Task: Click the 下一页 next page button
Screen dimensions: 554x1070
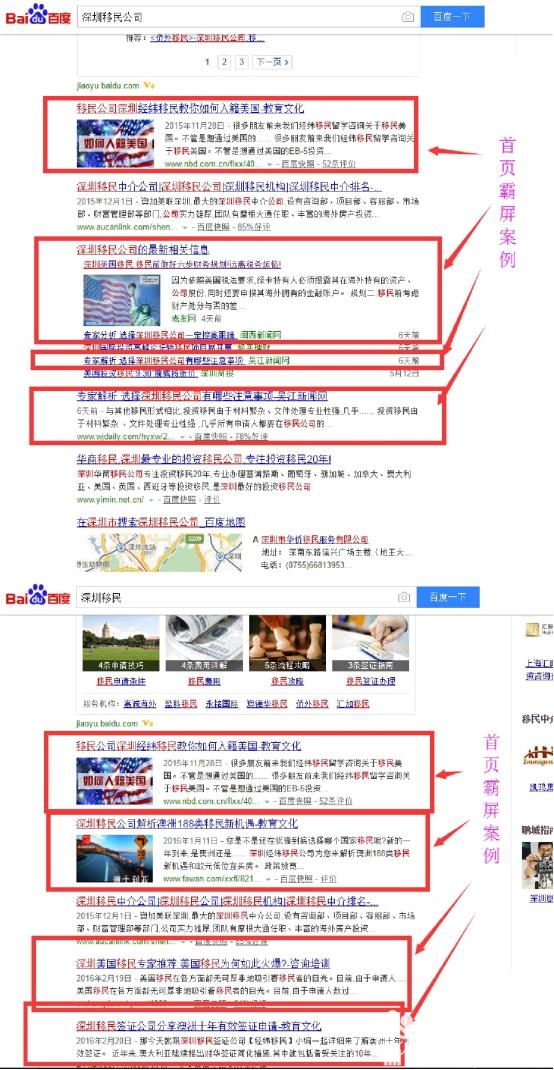Action: 272,62
